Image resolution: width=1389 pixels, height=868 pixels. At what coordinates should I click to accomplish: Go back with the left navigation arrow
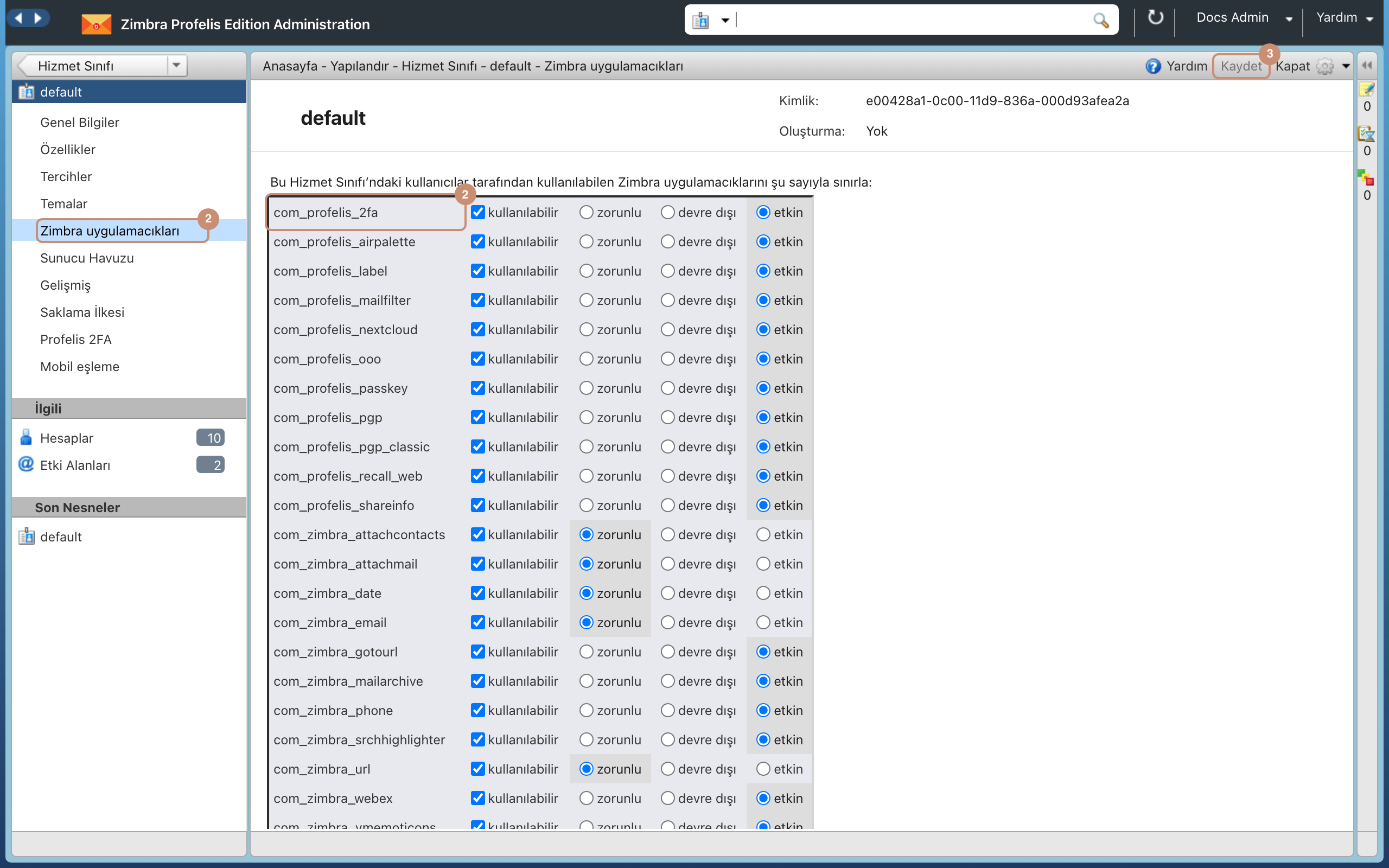point(19,18)
